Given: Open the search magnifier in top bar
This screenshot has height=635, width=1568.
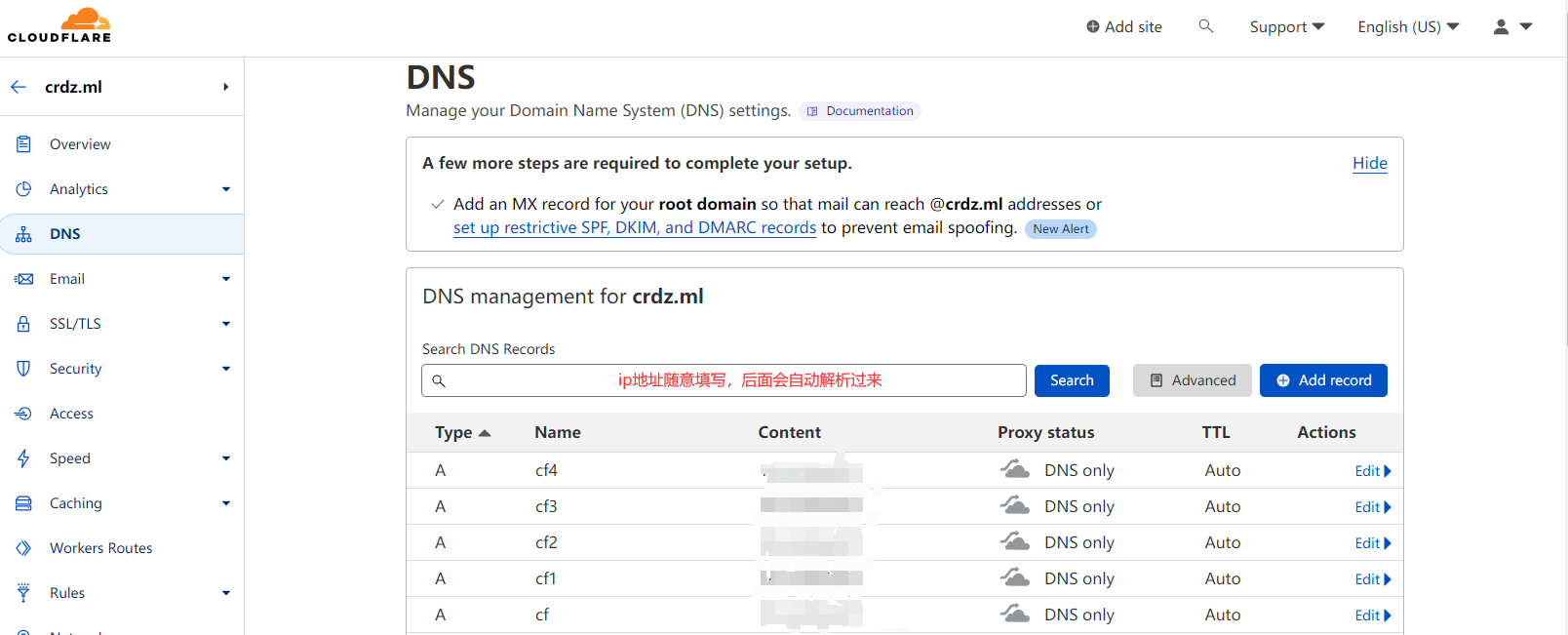Looking at the screenshot, I should point(1206,26).
